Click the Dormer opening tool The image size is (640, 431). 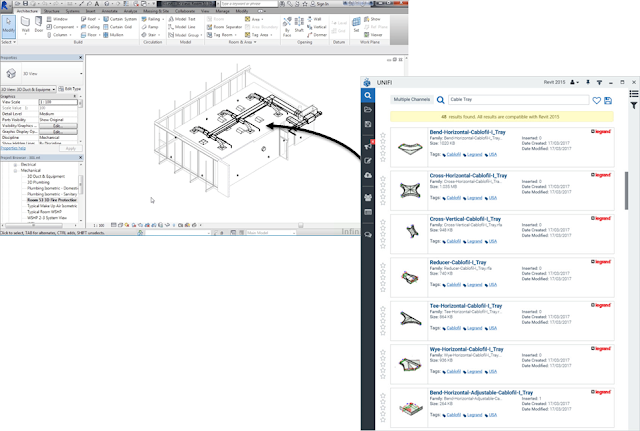[317, 35]
